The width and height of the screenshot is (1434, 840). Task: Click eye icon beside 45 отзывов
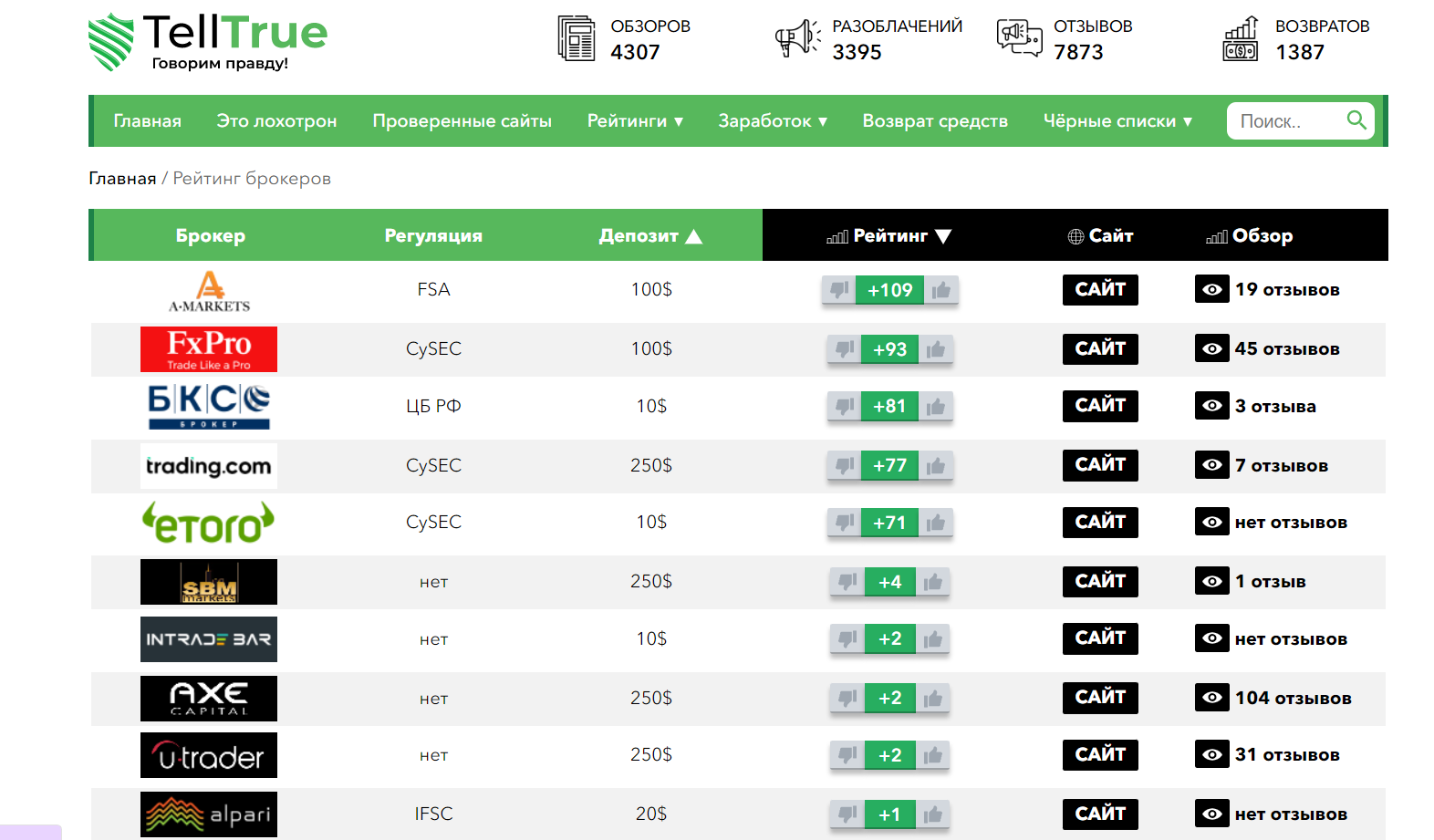point(1211,348)
